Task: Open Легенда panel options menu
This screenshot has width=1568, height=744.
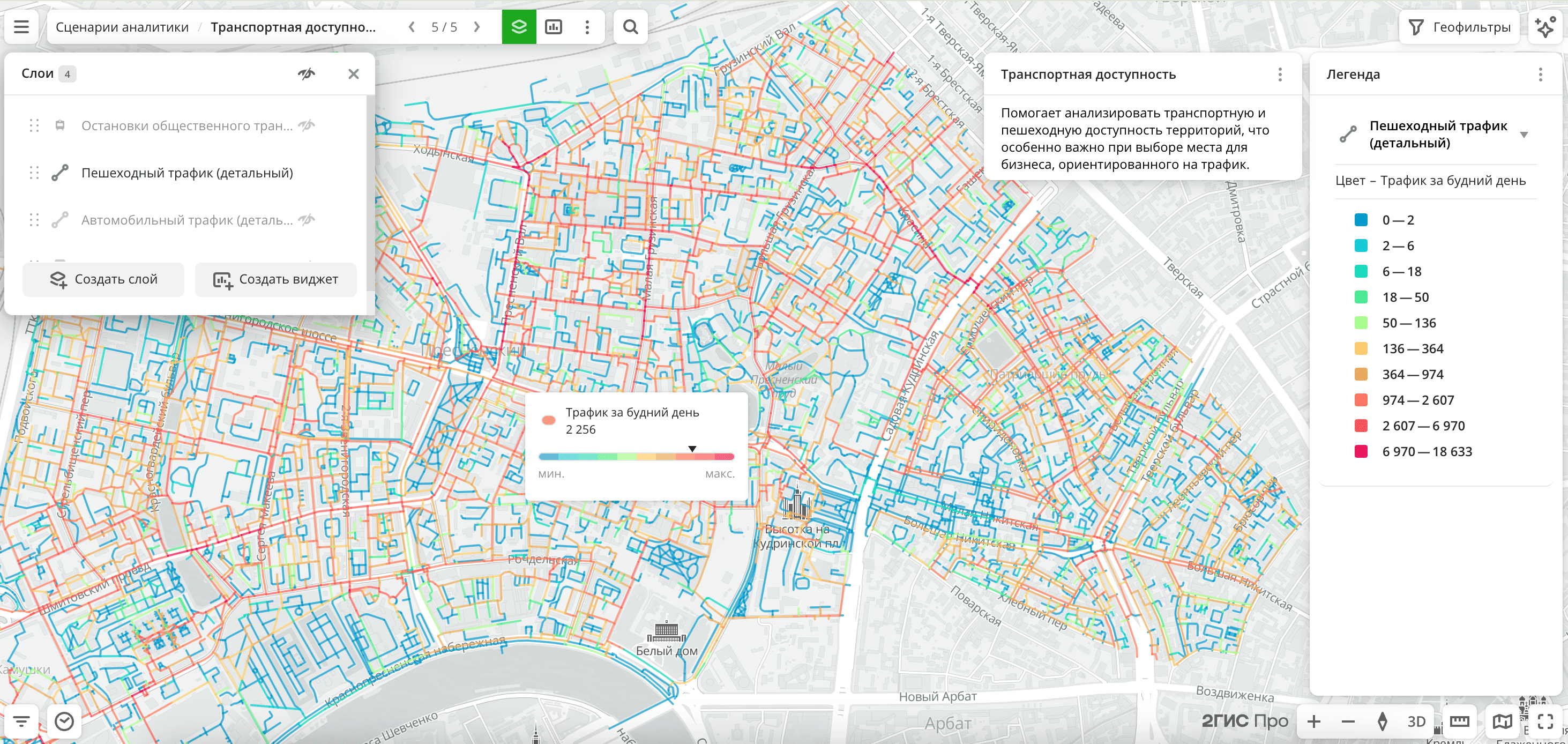Action: click(x=1540, y=75)
